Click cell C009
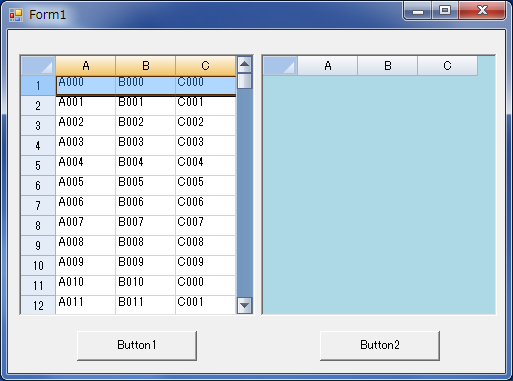This screenshot has width=513, height=381. pyautogui.click(x=206, y=266)
